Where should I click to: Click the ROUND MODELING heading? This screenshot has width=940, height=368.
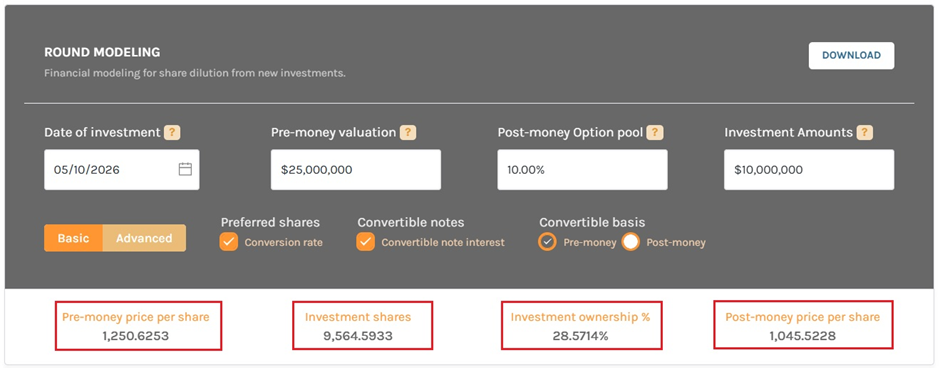coord(102,52)
